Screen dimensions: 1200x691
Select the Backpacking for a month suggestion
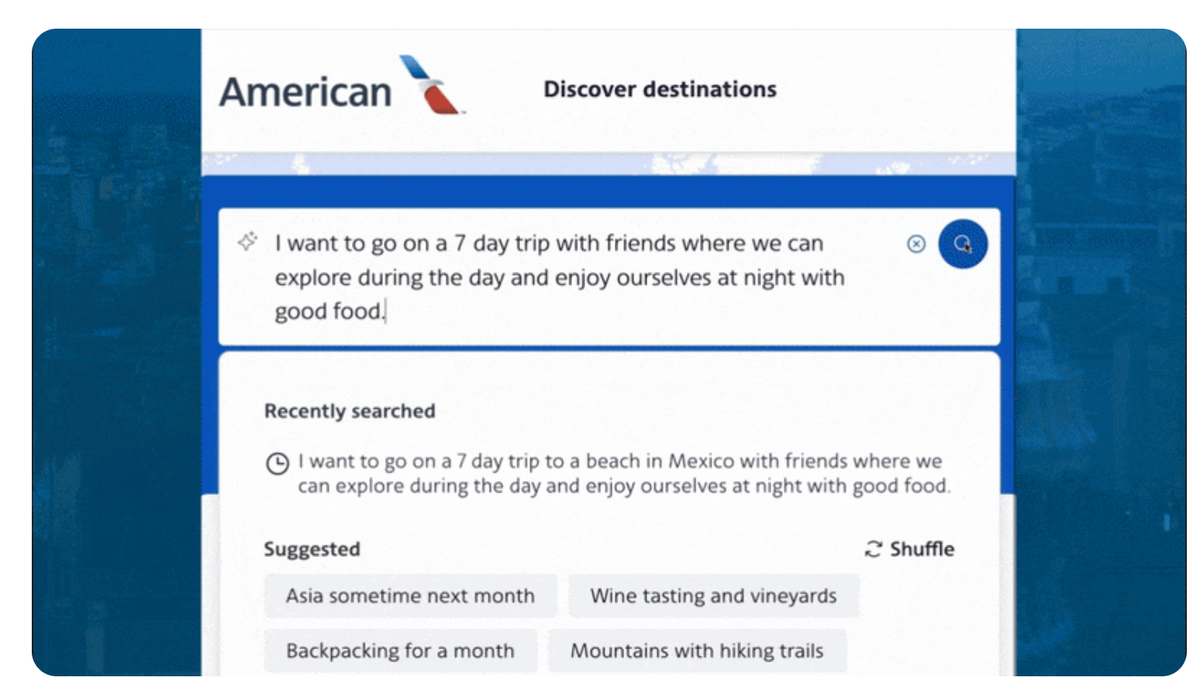(x=400, y=651)
